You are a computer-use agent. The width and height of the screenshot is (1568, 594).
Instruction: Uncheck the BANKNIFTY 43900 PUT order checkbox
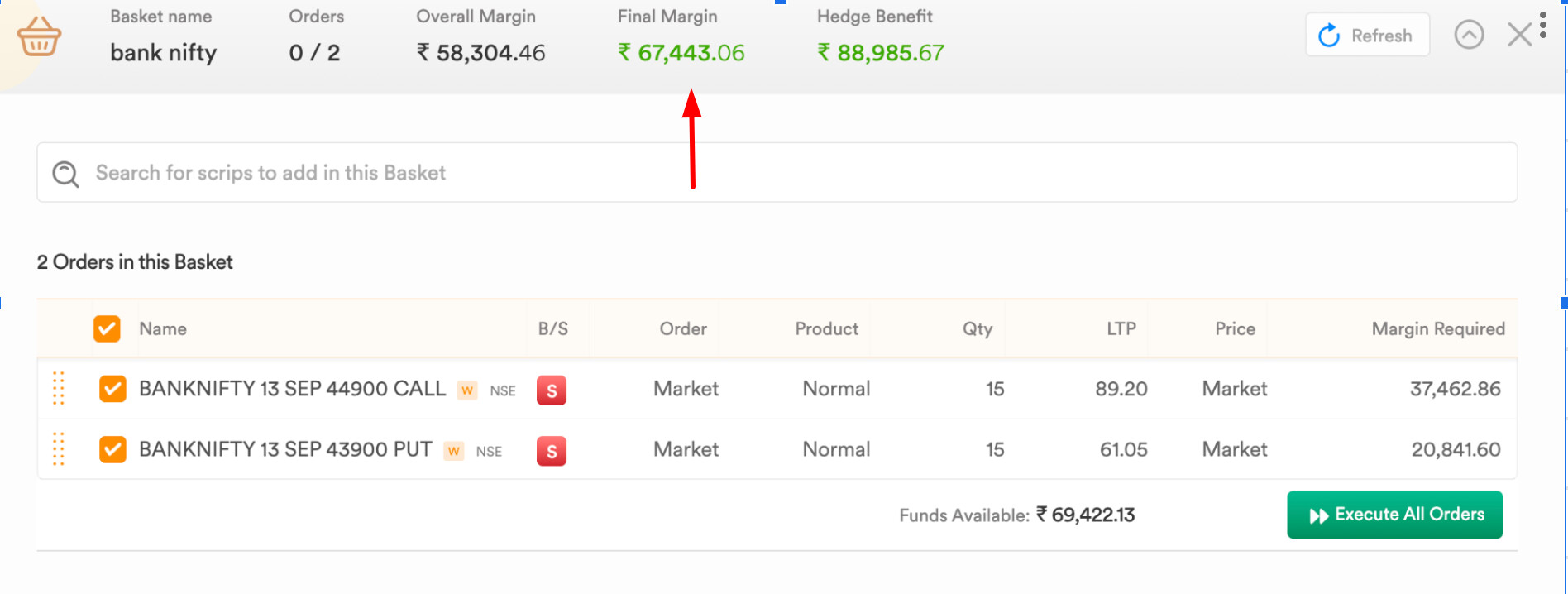pos(112,449)
